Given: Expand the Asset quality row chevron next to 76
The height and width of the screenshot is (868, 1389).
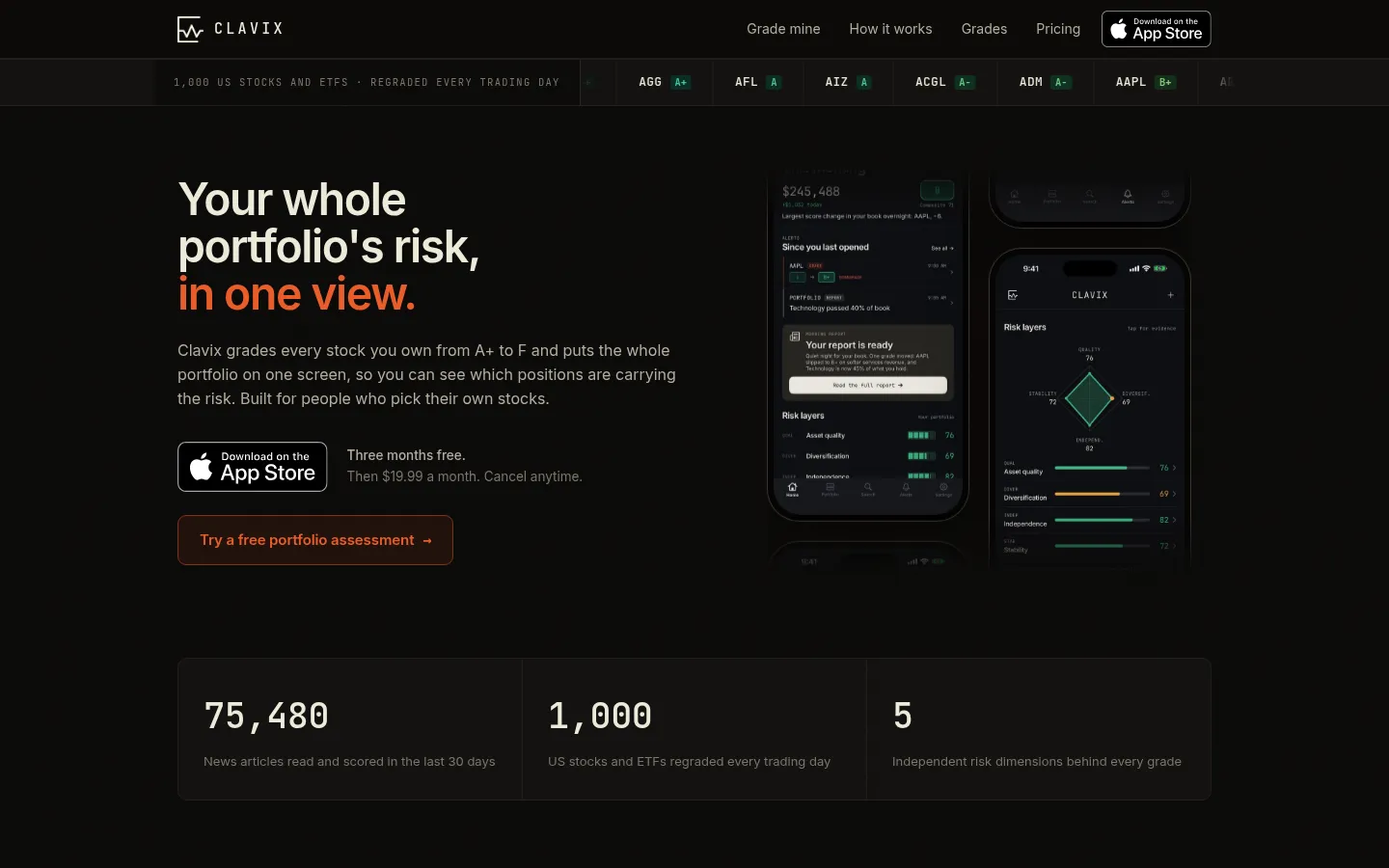Looking at the screenshot, I should [x=1174, y=468].
